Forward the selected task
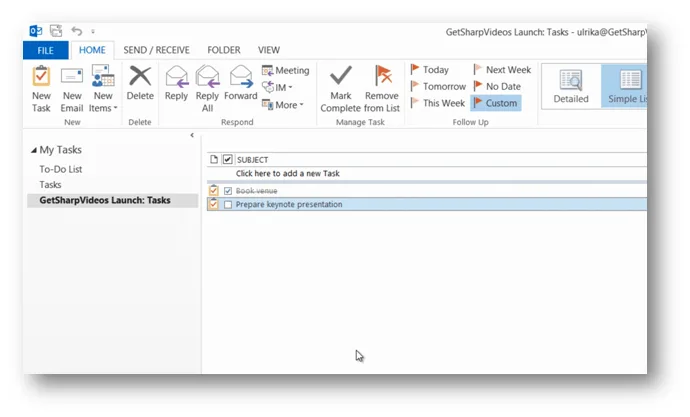 (x=241, y=84)
